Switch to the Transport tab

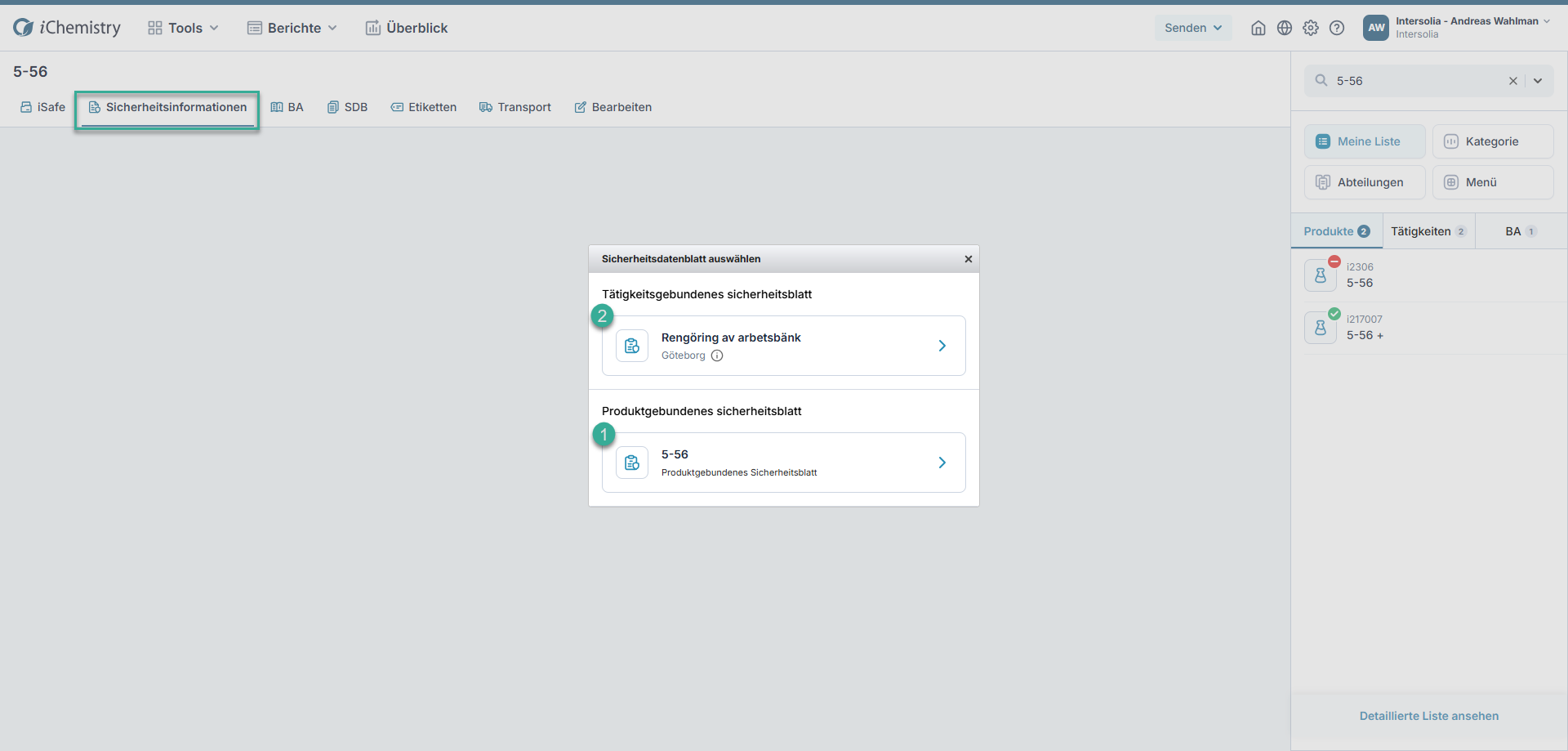pyautogui.click(x=514, y=107)
